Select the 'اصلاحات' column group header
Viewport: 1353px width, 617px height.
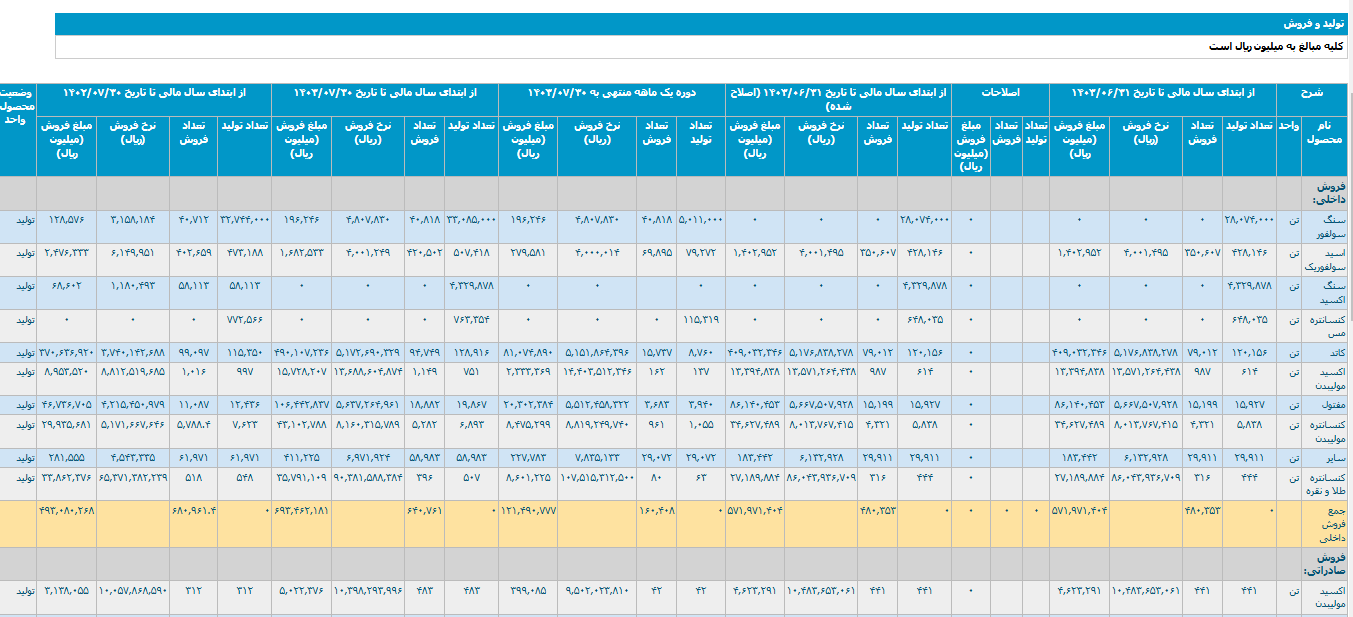point(1000,92)
